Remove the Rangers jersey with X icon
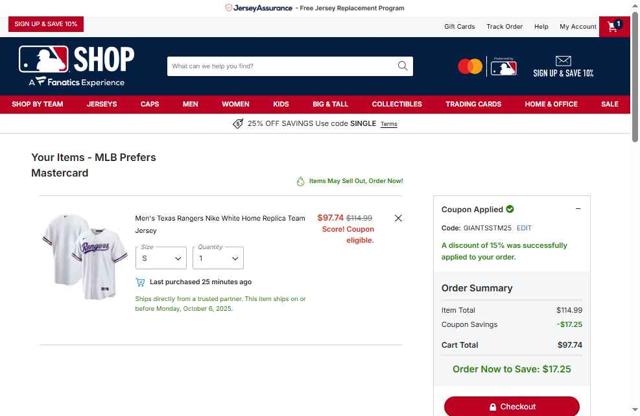Viewport: 640px width, 416px height. click(398, 218)
